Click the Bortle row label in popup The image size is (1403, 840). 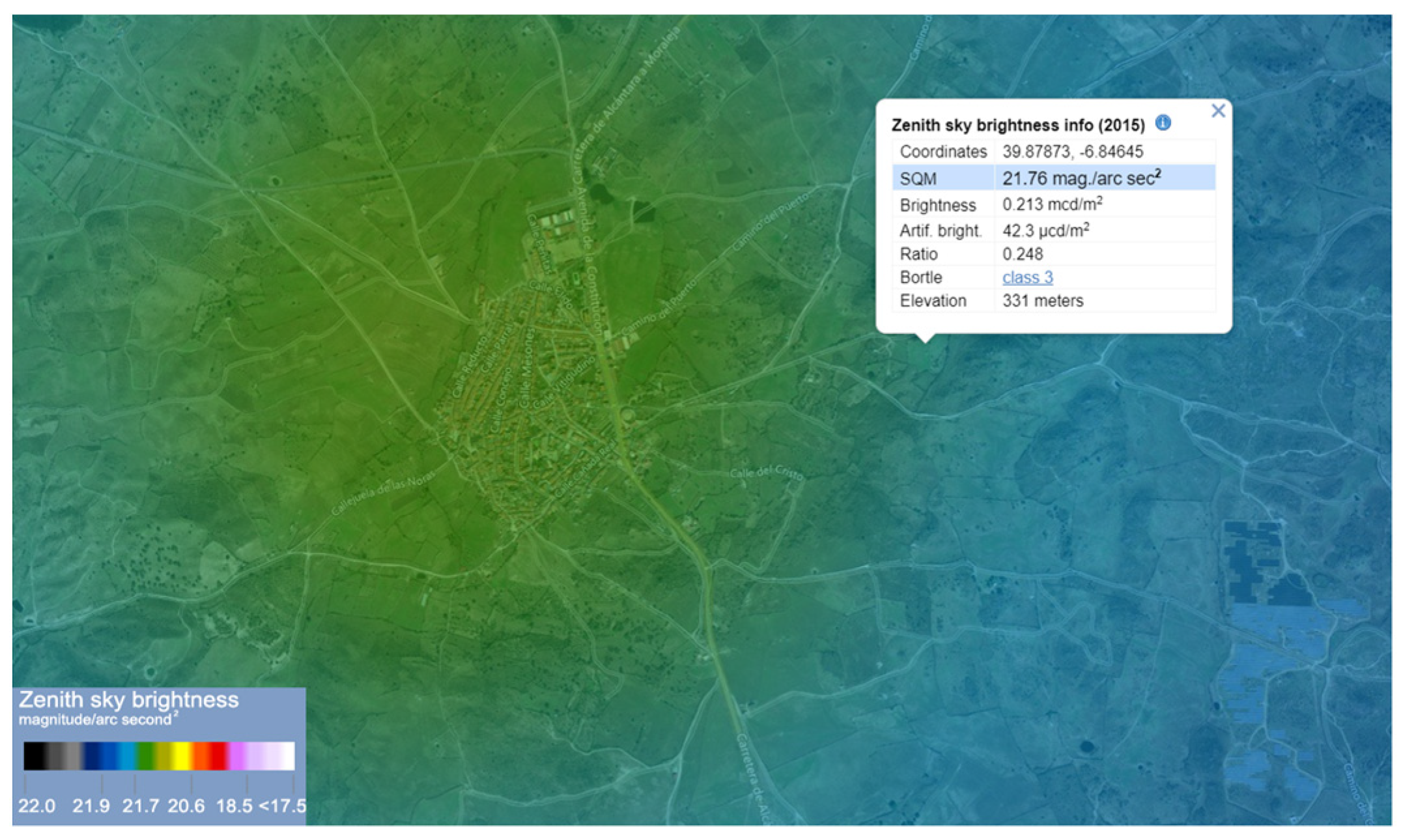point(920,277)
